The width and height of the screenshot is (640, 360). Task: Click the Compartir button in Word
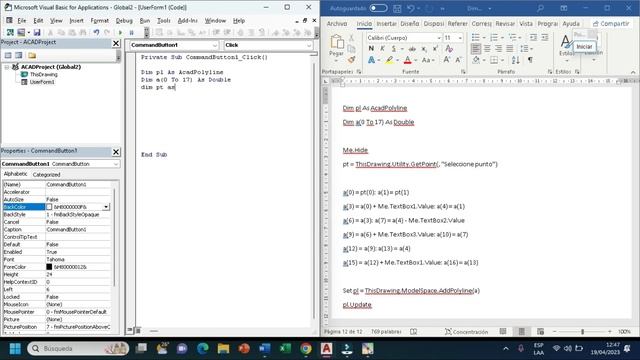611,24
